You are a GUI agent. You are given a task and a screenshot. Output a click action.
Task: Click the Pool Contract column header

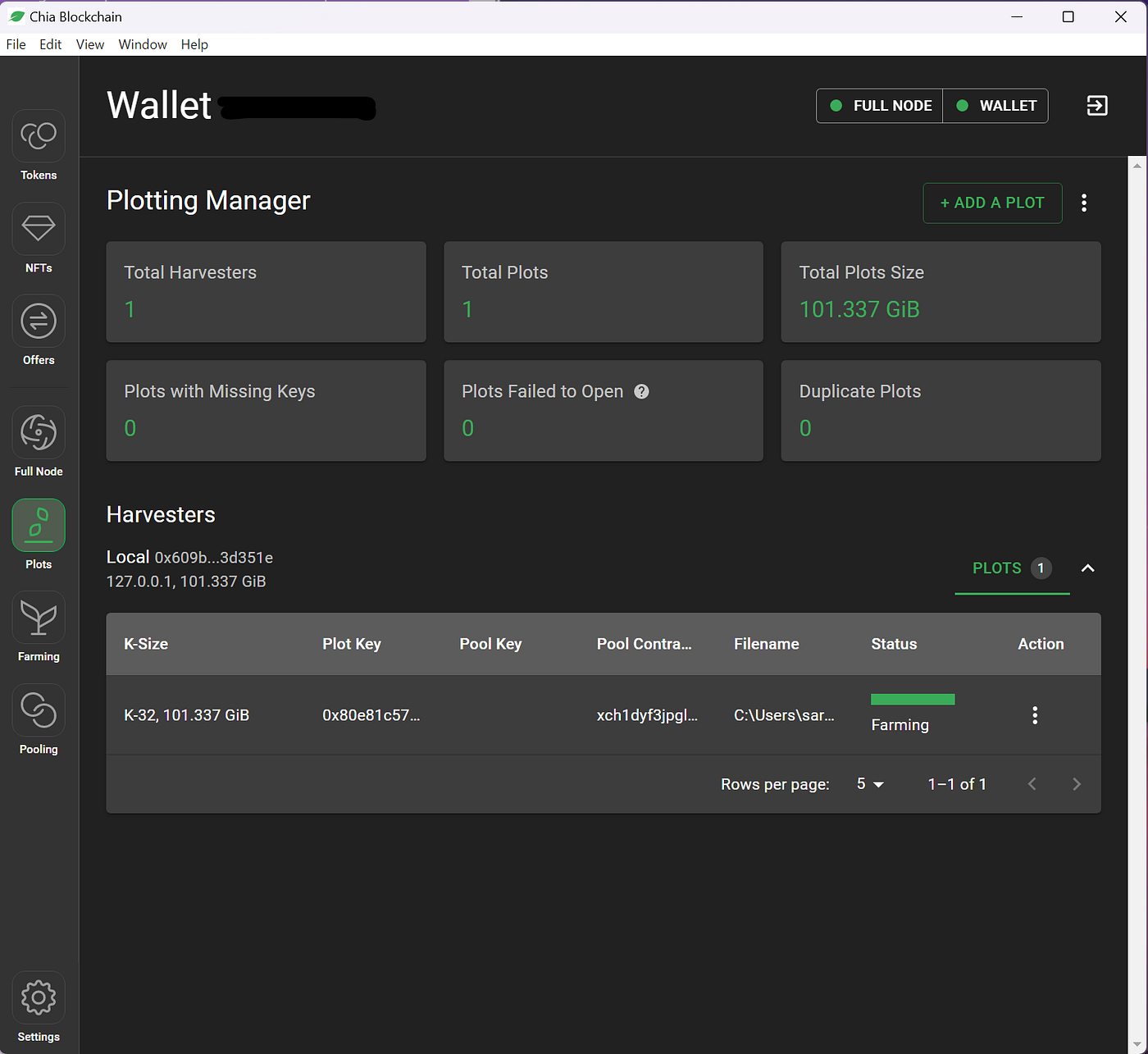(645, 645)
